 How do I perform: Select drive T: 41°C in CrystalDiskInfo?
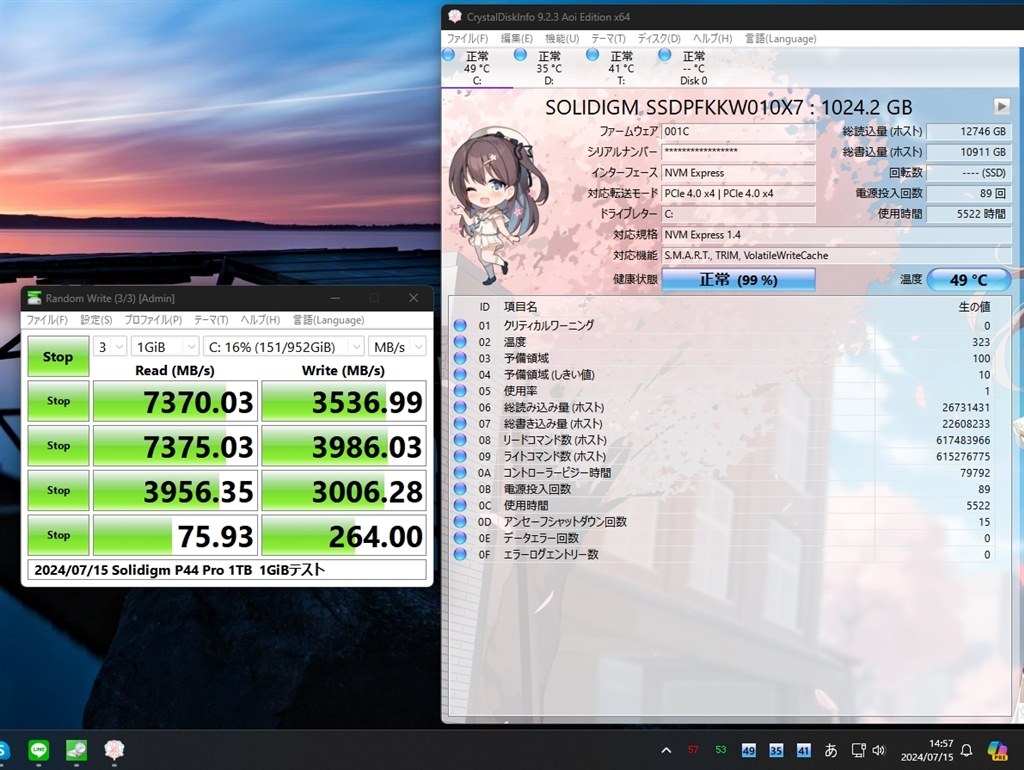[x=620, y=68]
